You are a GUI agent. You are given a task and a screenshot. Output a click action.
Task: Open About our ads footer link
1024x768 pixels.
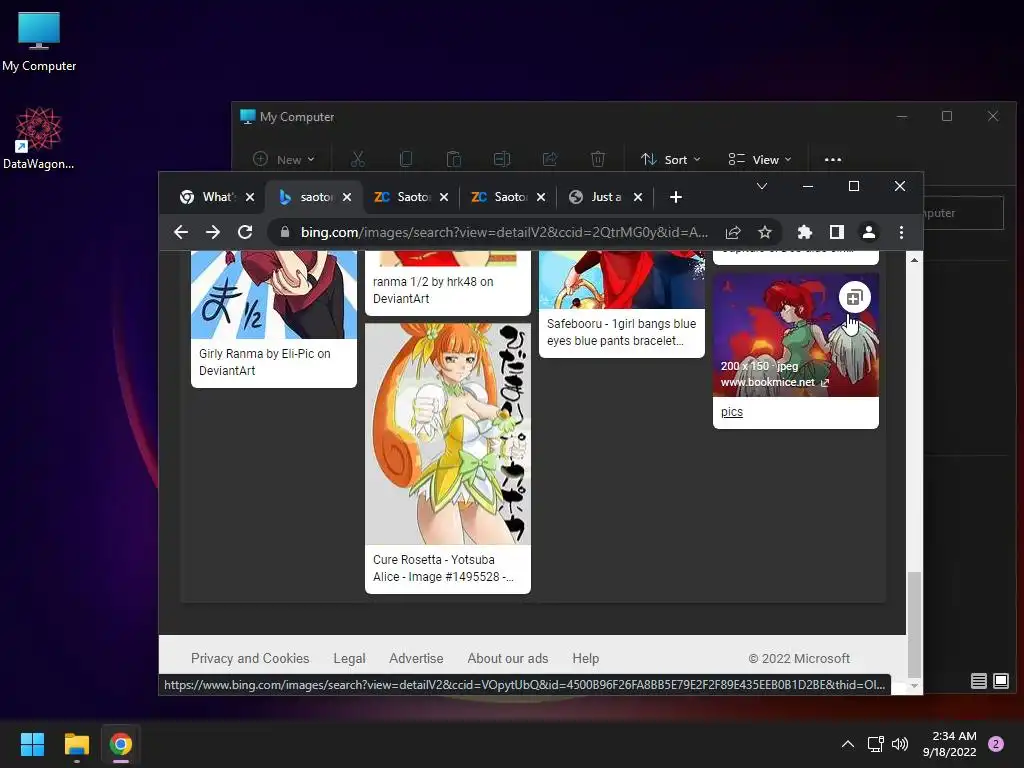pos(507,658)
